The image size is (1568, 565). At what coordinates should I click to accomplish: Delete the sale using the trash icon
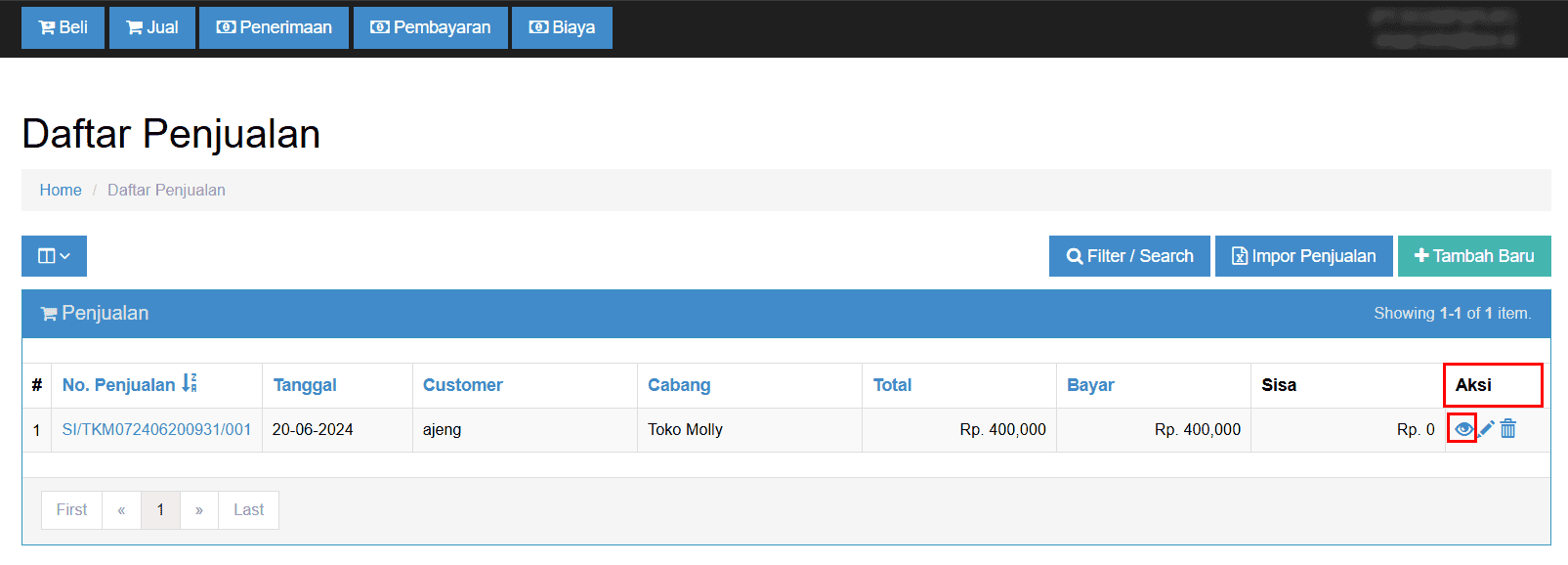tap(1508, 429)
